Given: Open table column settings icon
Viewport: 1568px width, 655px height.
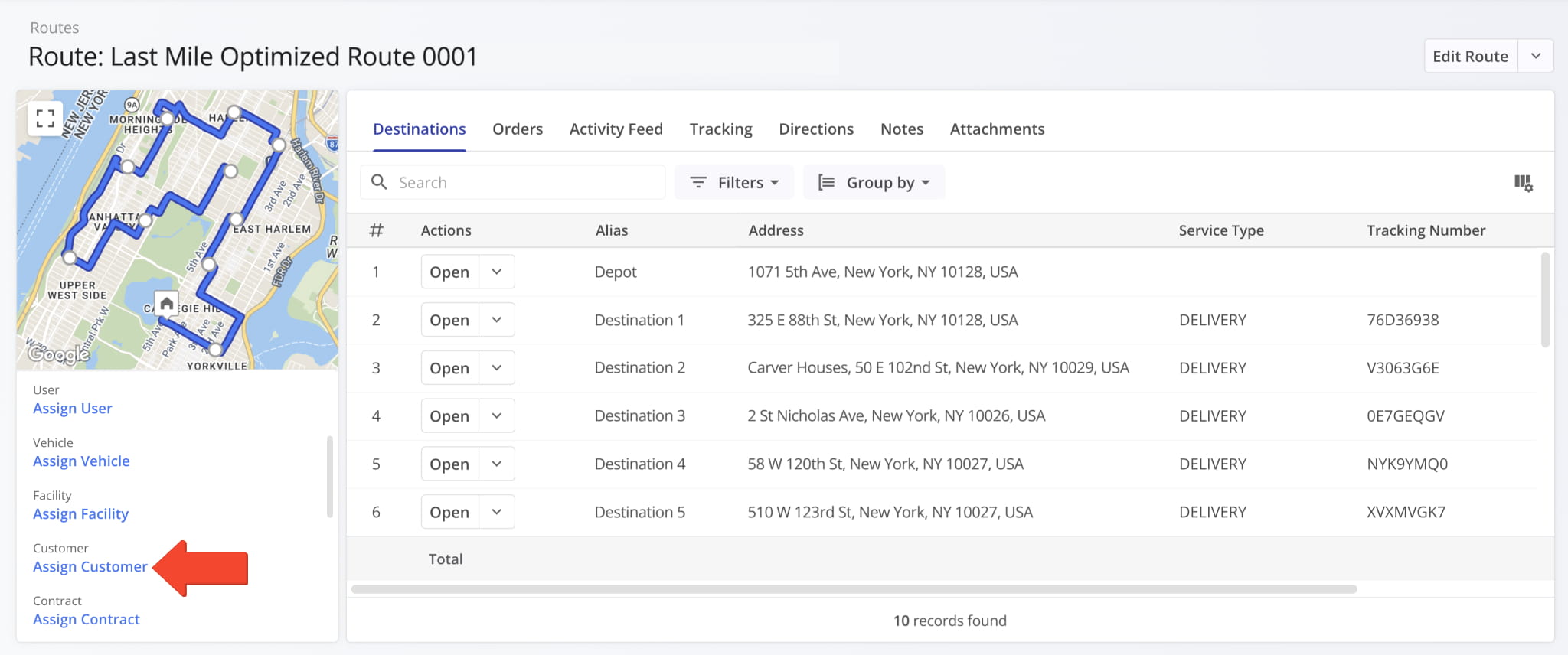Looking at the screenshot, I should point(1523,183).
